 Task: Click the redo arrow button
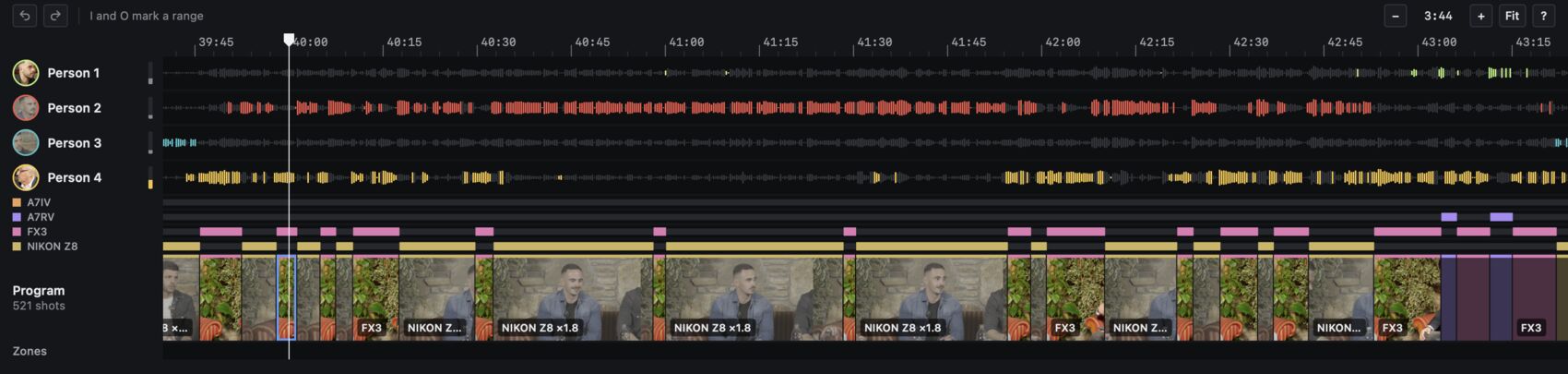click(55, 16)
